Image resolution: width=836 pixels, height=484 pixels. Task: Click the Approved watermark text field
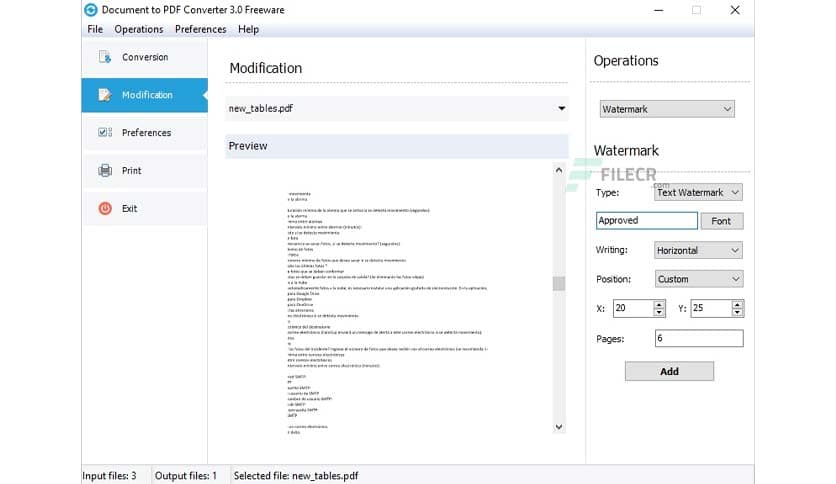pyautogui.click(x=646, y=220)
